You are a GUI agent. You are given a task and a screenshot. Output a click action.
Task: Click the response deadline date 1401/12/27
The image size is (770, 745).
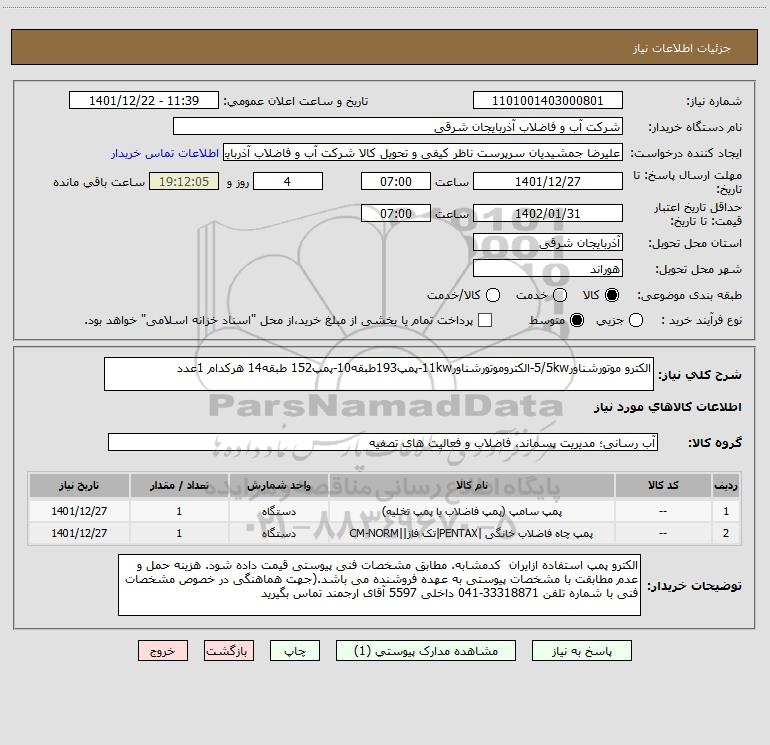click(x=548, y=181)
